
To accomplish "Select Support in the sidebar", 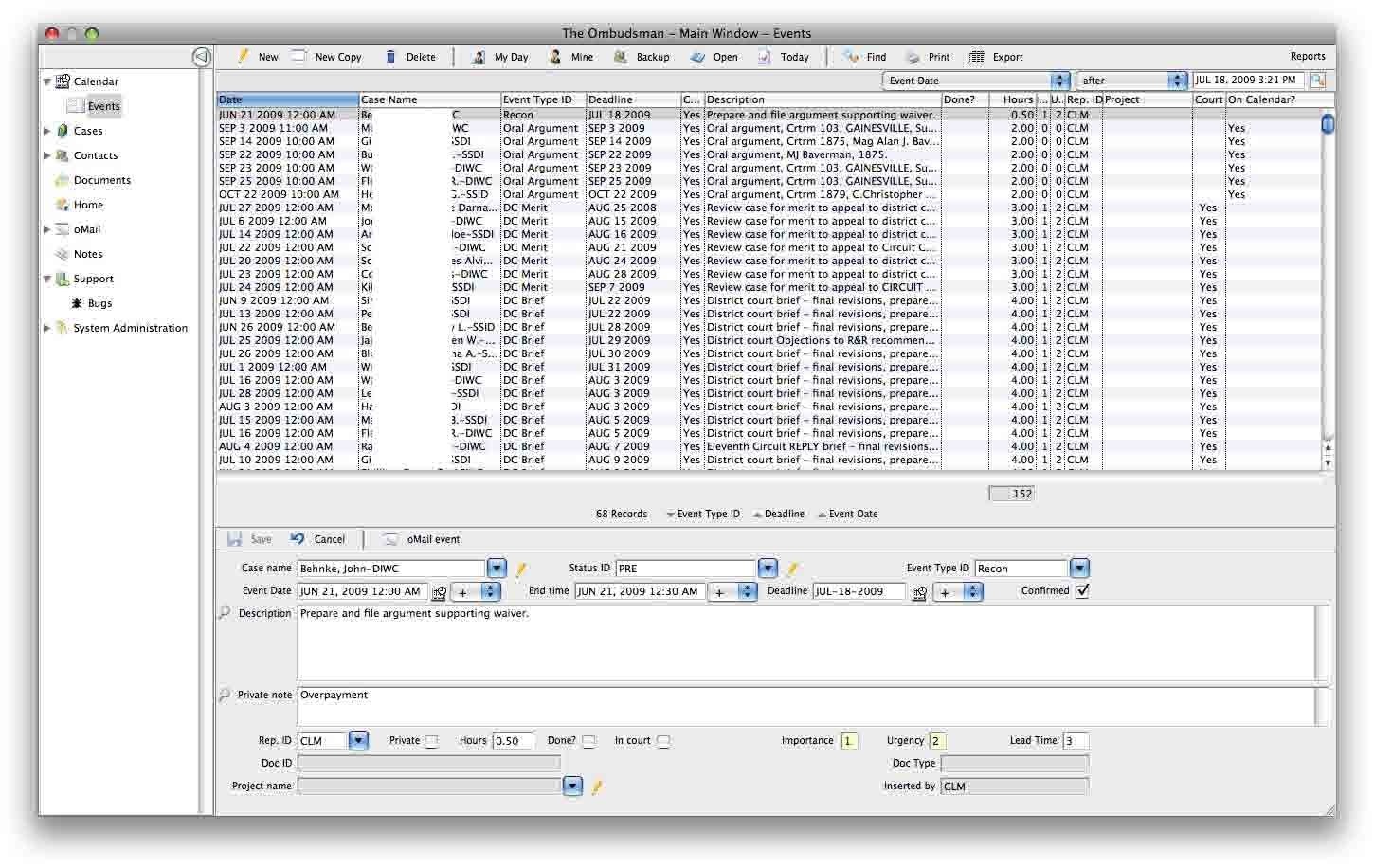I will tap(93, 279).
